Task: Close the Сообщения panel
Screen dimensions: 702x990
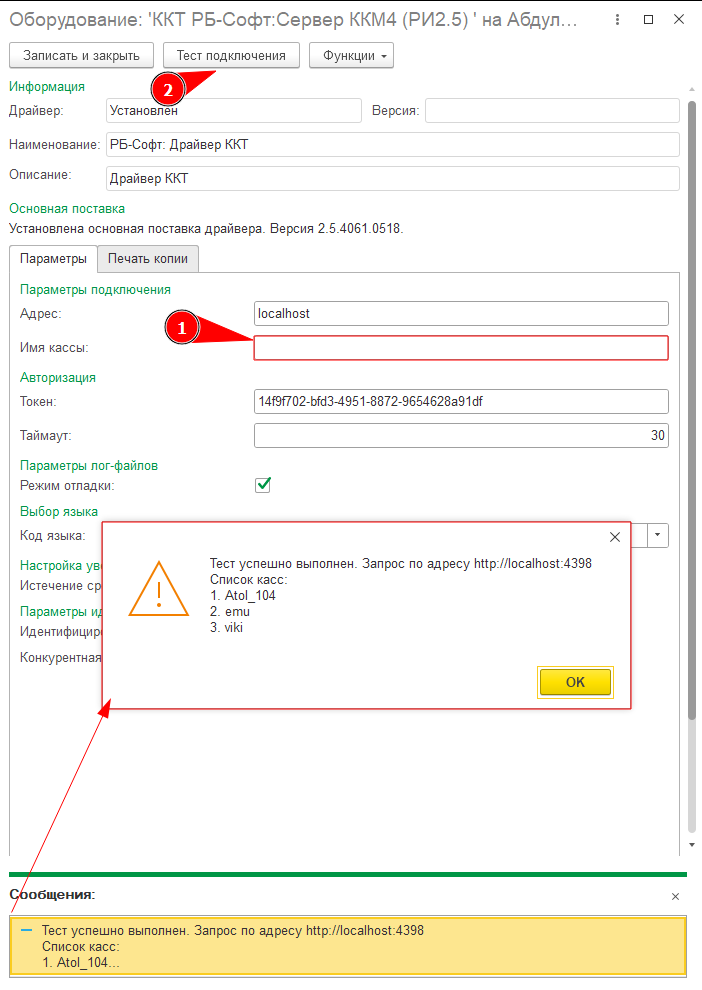Action: tap(675, 897)
